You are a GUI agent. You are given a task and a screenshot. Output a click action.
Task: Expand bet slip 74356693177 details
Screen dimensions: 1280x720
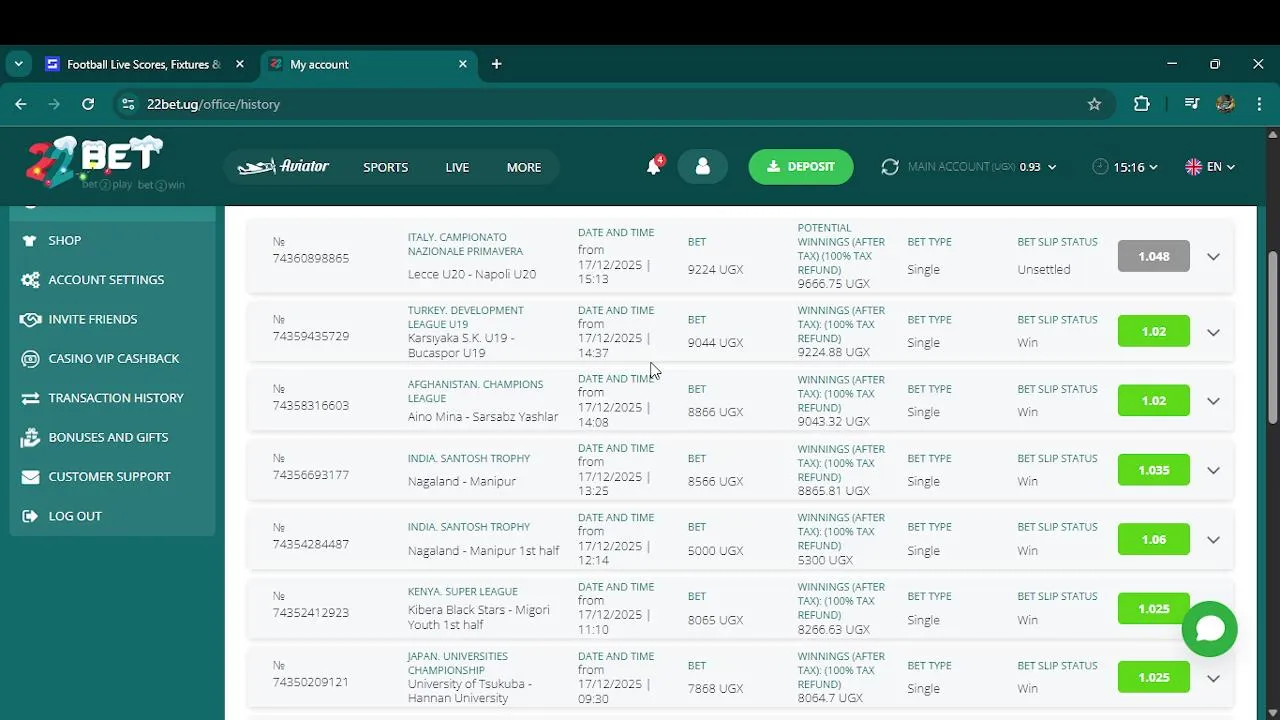point(1213,470)
